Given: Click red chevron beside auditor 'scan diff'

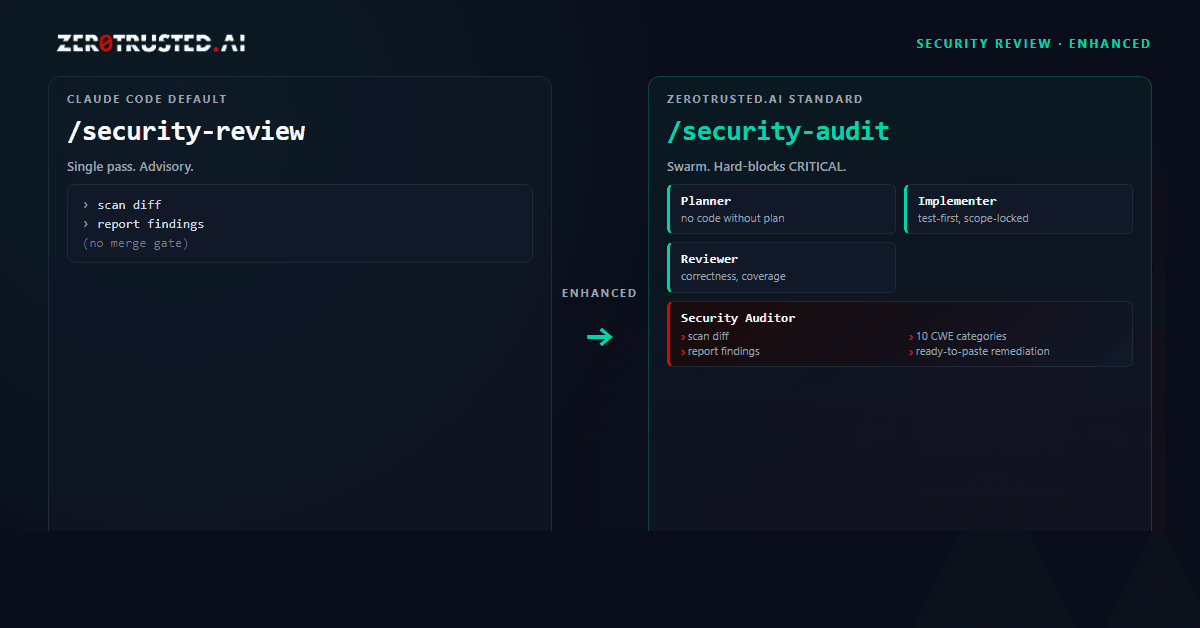Looking at the screenshot, I should (683, 337).
